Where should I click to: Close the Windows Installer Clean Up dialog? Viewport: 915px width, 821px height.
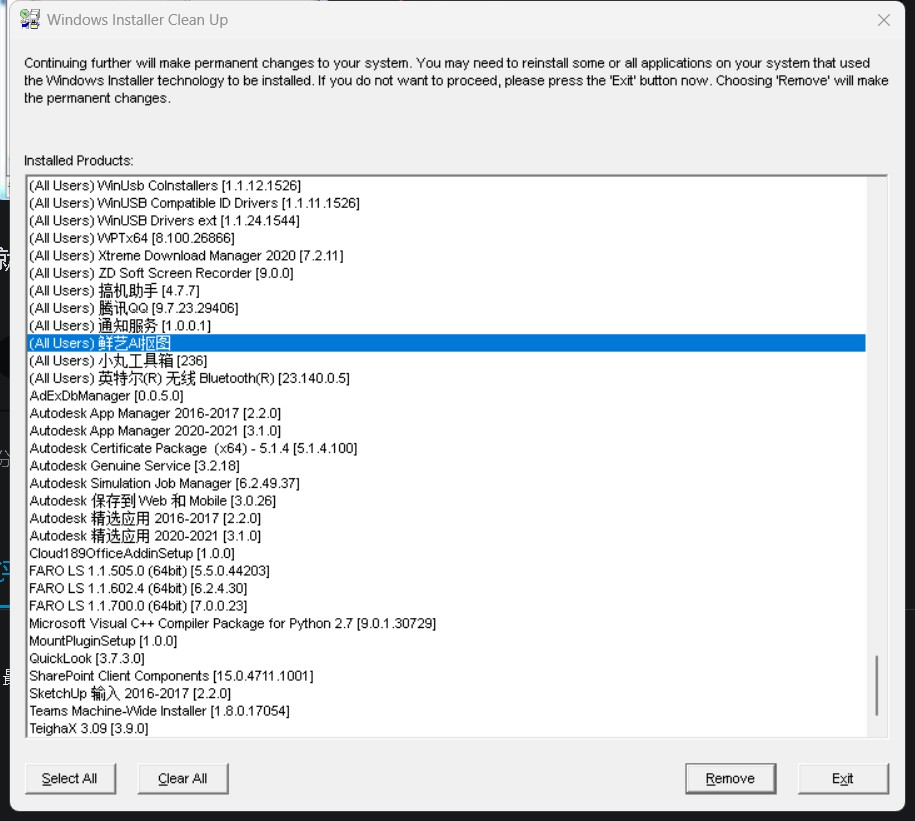883,20
